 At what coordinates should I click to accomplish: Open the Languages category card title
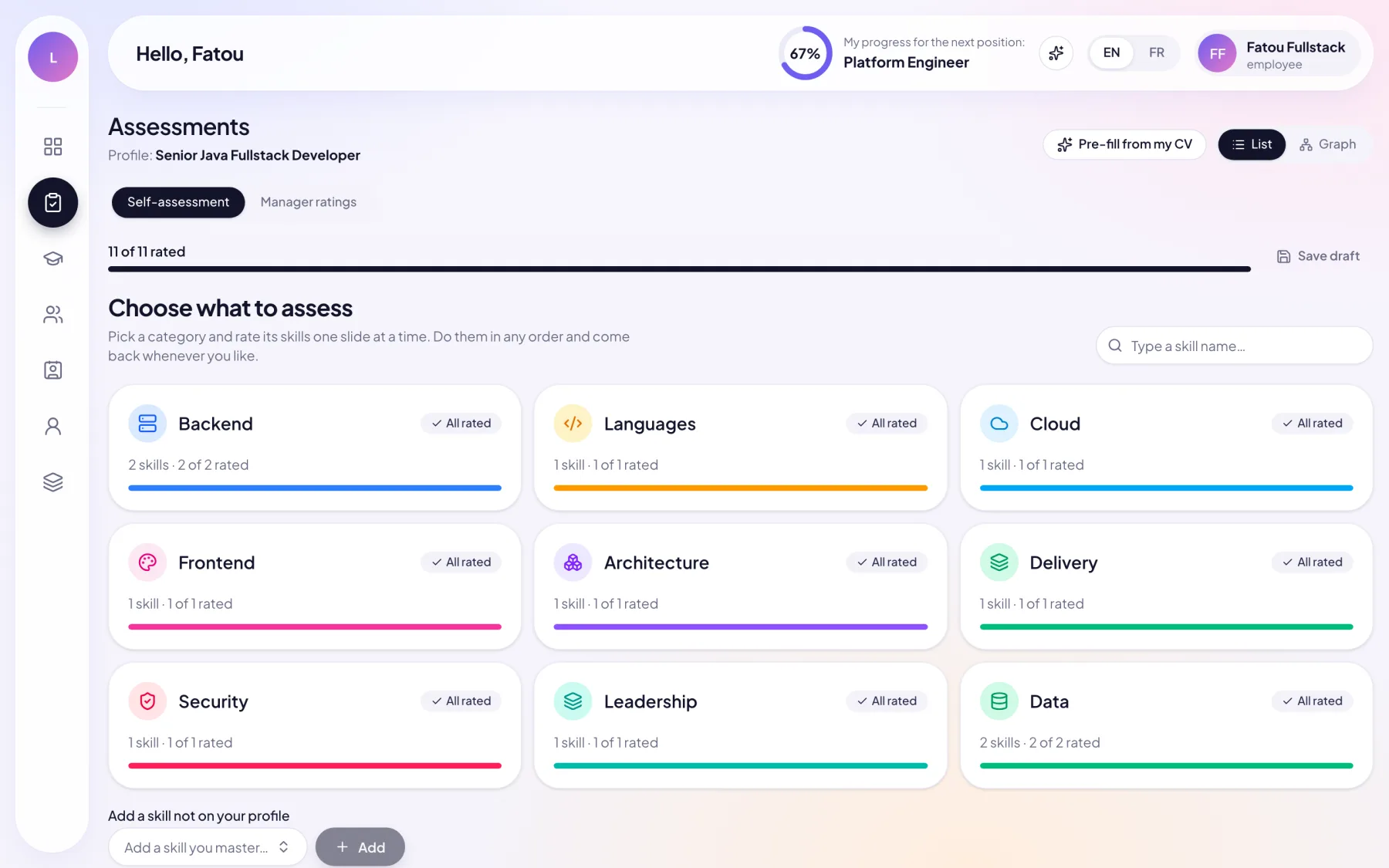(x=650, y=424)
